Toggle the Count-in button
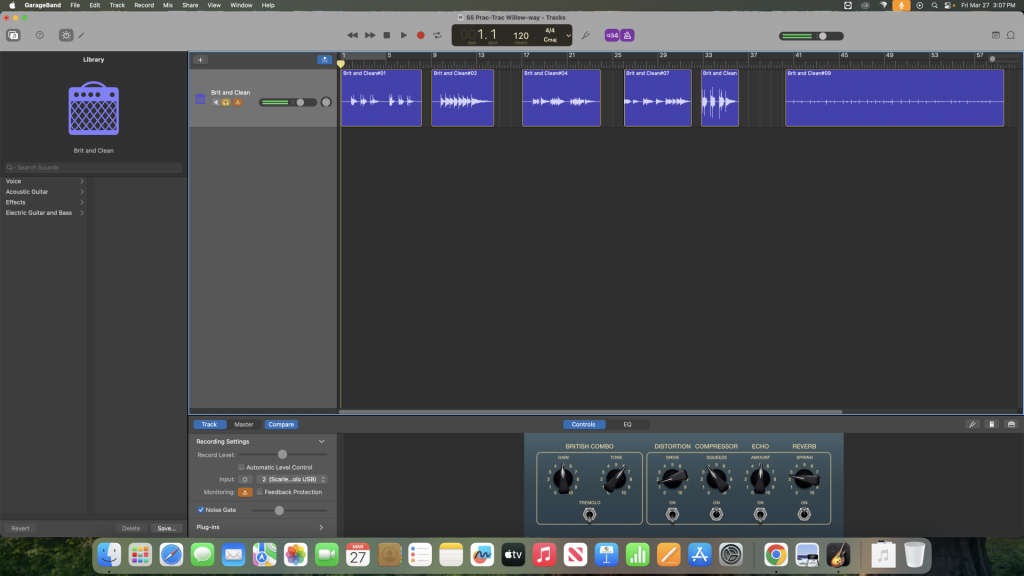Screen dimensions: 1024x576 [x=611, y=35]
